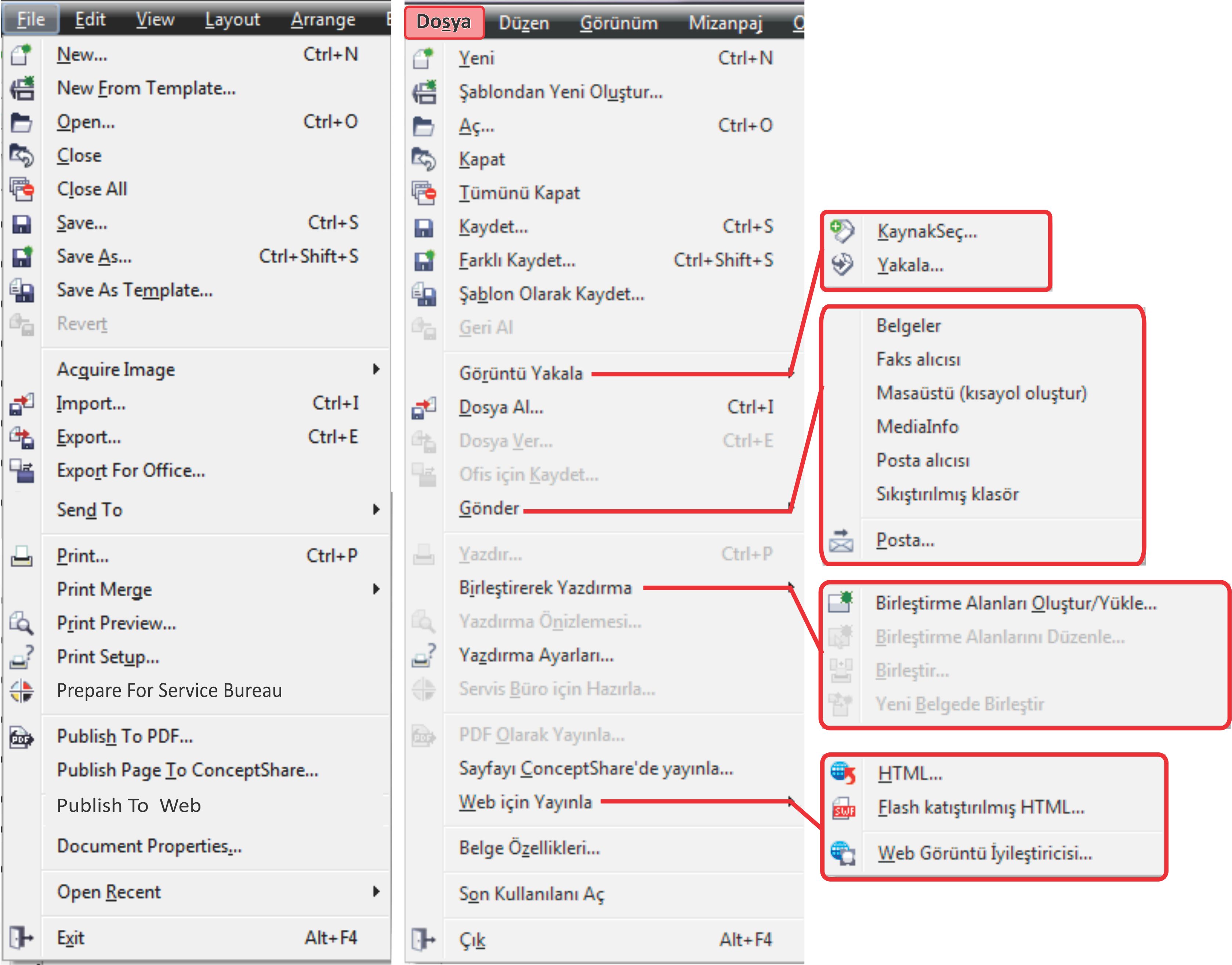Open the Layout menu

[x=232, y=20]
